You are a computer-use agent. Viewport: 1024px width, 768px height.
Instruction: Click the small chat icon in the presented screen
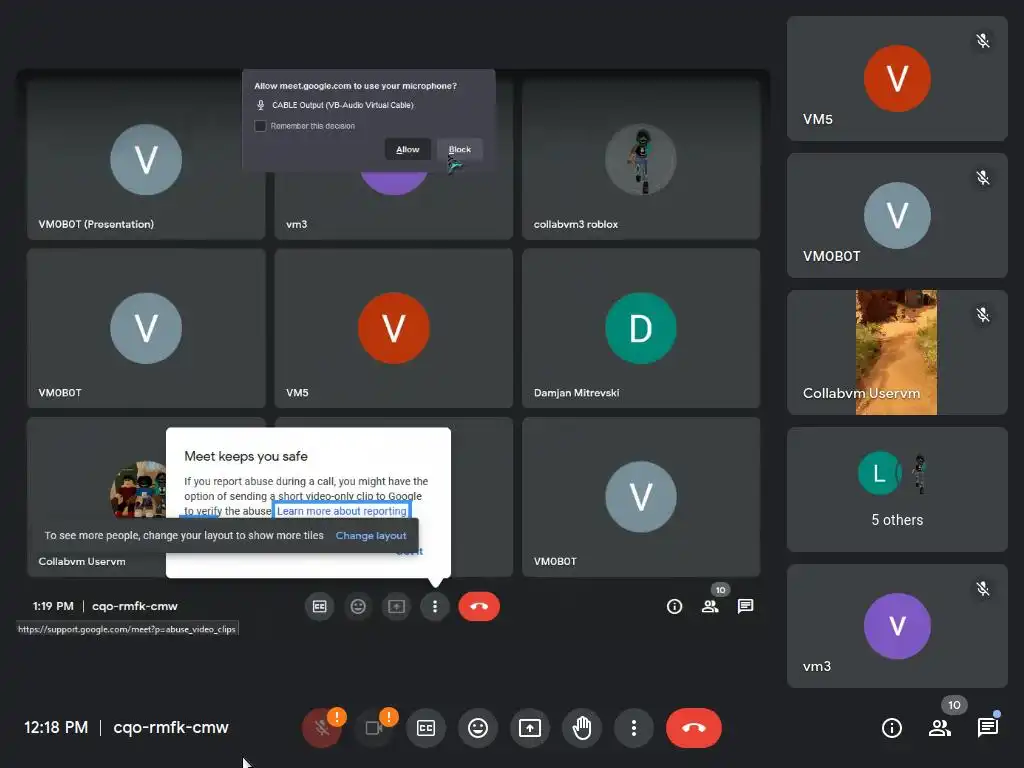click(745, 607)
